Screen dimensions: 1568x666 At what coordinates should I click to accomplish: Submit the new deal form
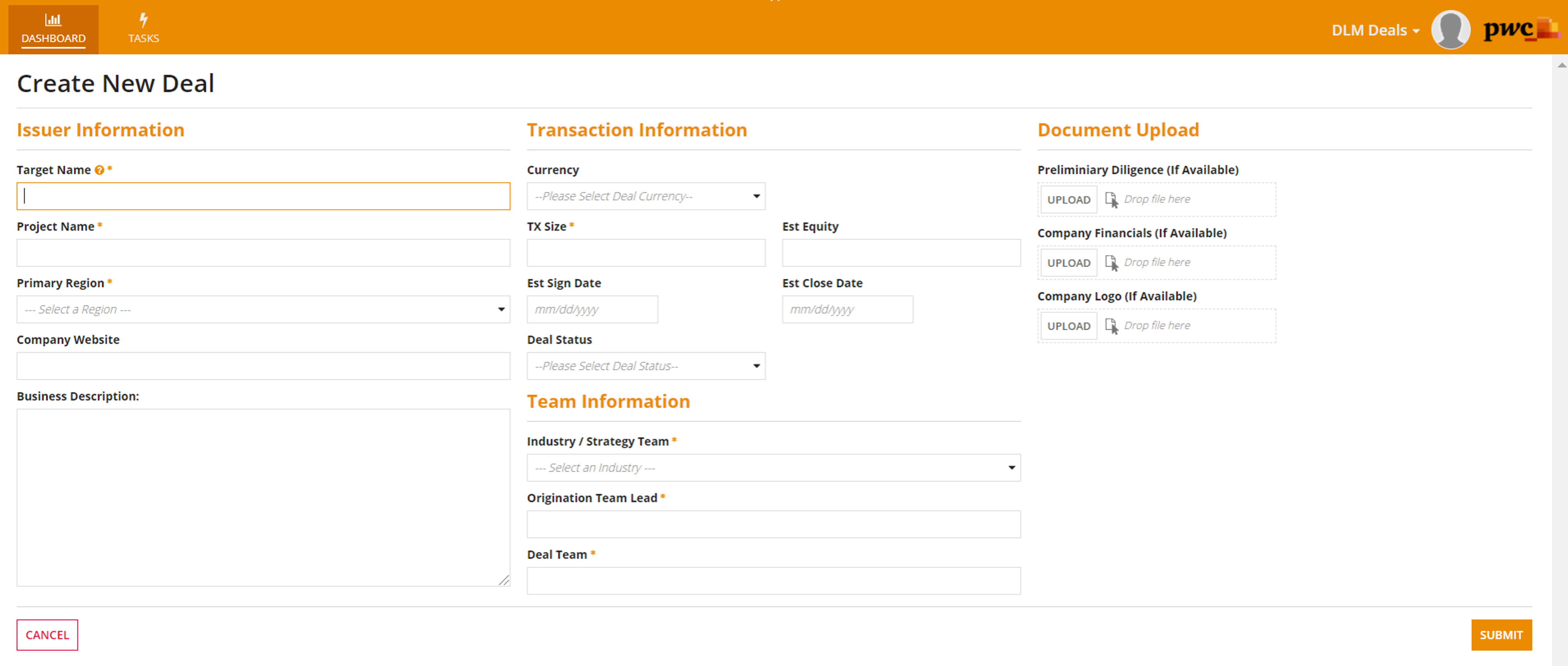(1501, 635)
